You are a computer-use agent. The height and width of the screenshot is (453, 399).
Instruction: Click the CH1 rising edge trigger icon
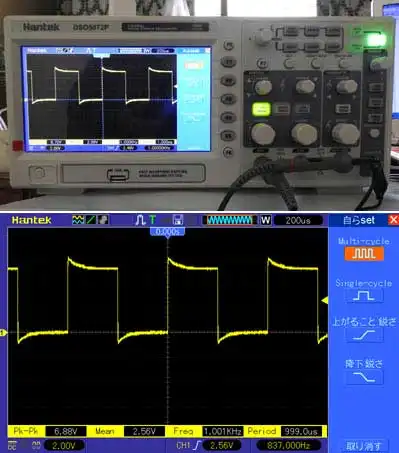198,445
